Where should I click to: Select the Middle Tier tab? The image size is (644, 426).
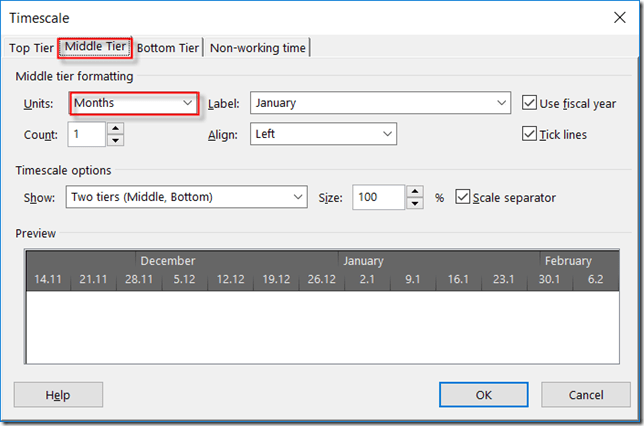click(95, 47)
